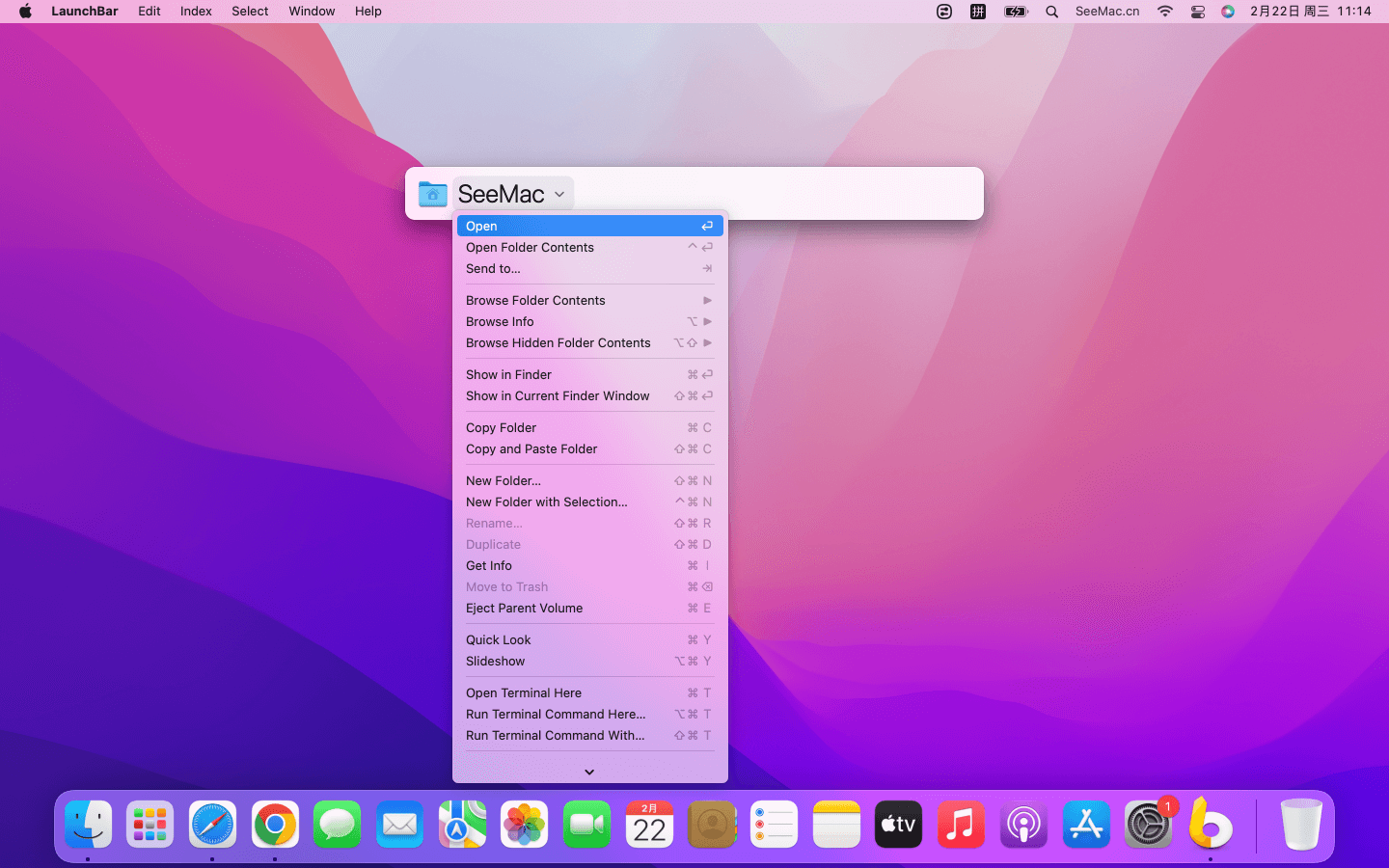Choose Eject Parent Volume
Image resolution: width=1389 pixels, height=868 pixels.
(x=589, y=609)
